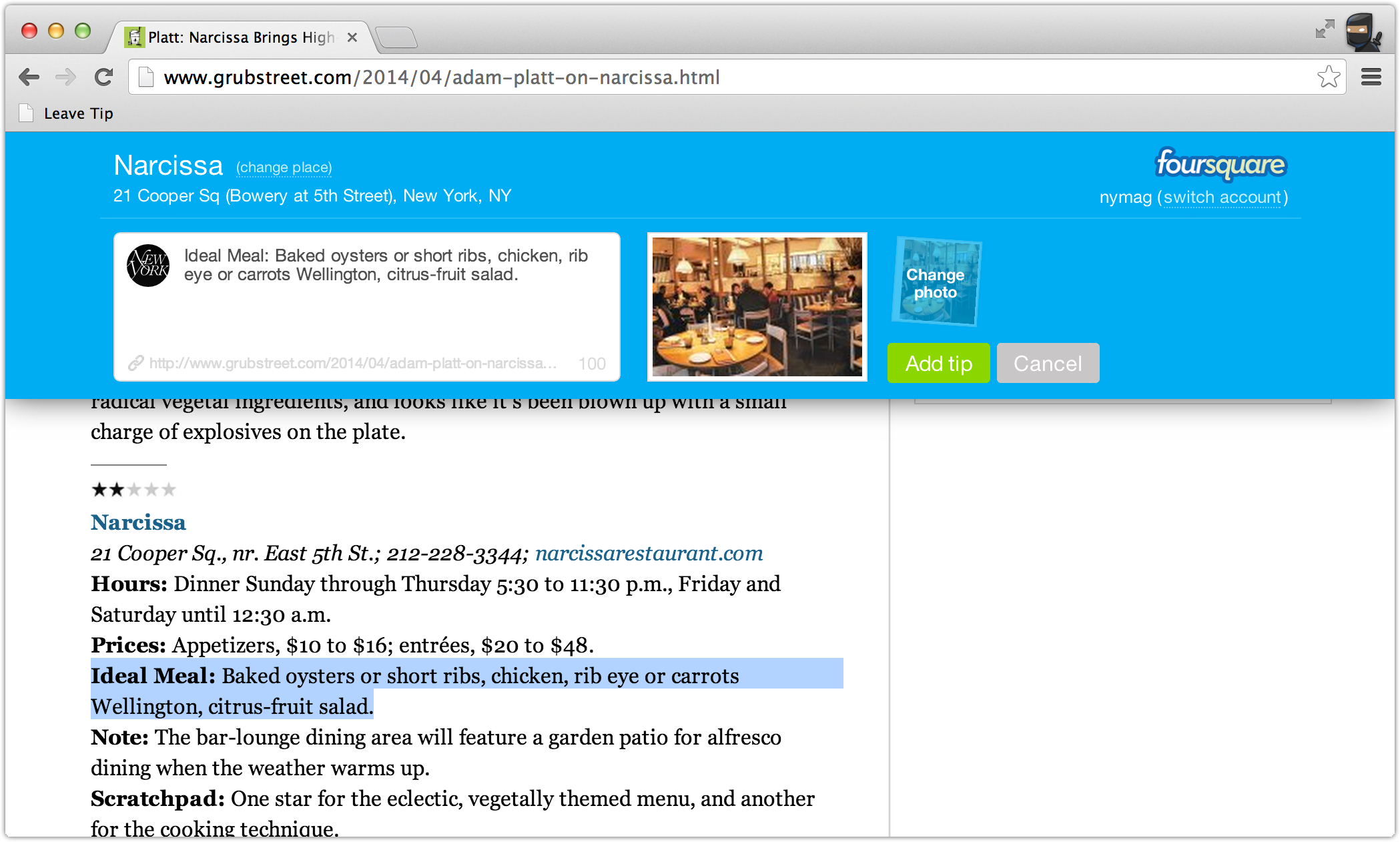Click the Narcissa venue name in the blue bar

point(168,165)
